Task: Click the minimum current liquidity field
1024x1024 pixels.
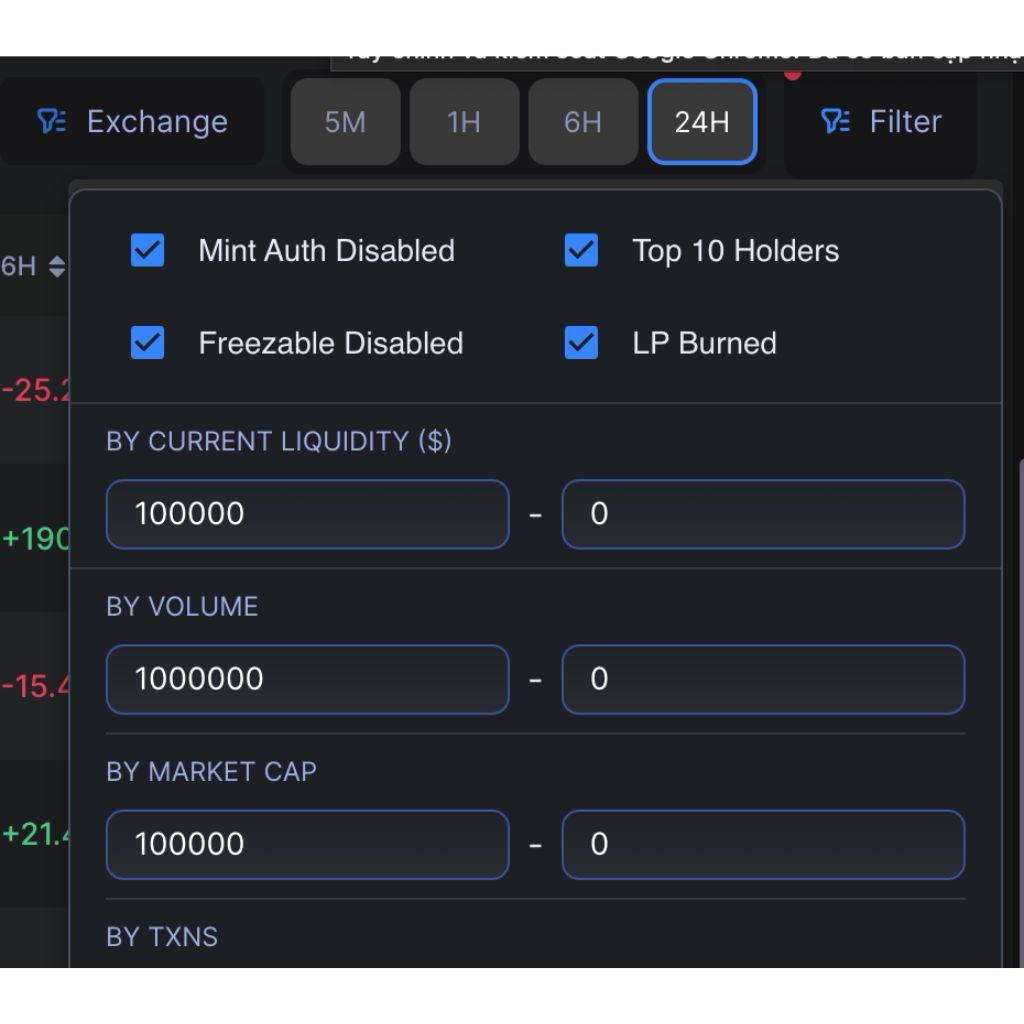Action: 308,514
